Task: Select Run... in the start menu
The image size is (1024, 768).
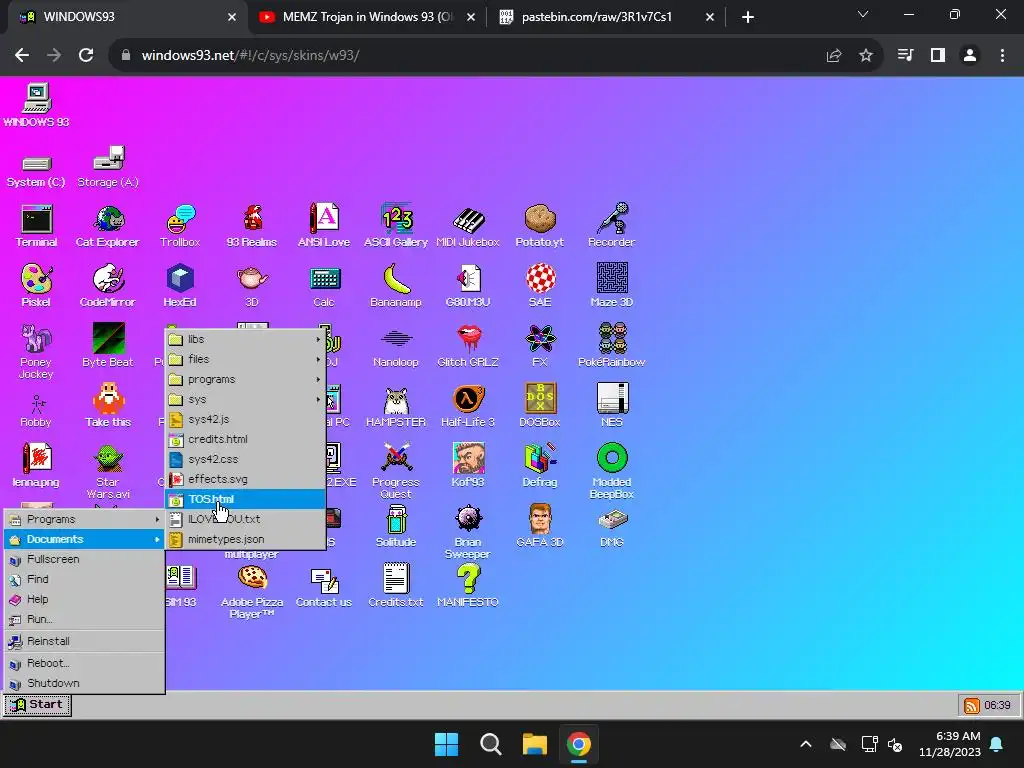Action: pos(84,619)
